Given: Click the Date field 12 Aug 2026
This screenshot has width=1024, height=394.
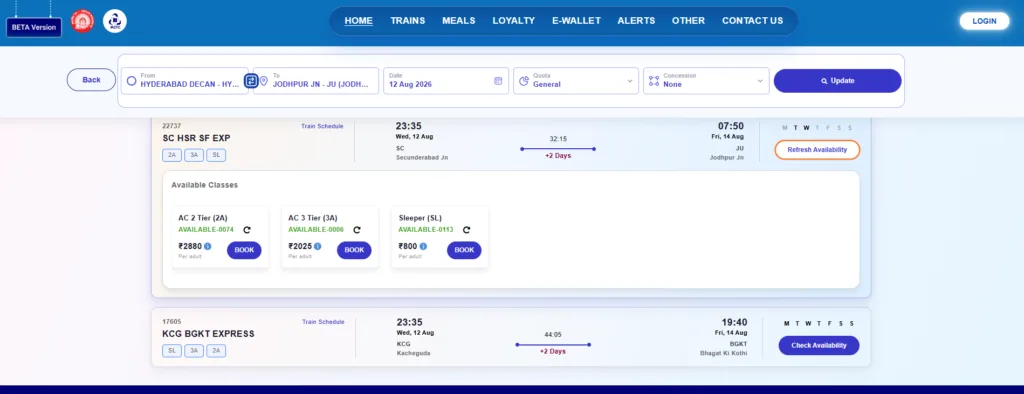Looking at the screenshot, I should [446, 81].
